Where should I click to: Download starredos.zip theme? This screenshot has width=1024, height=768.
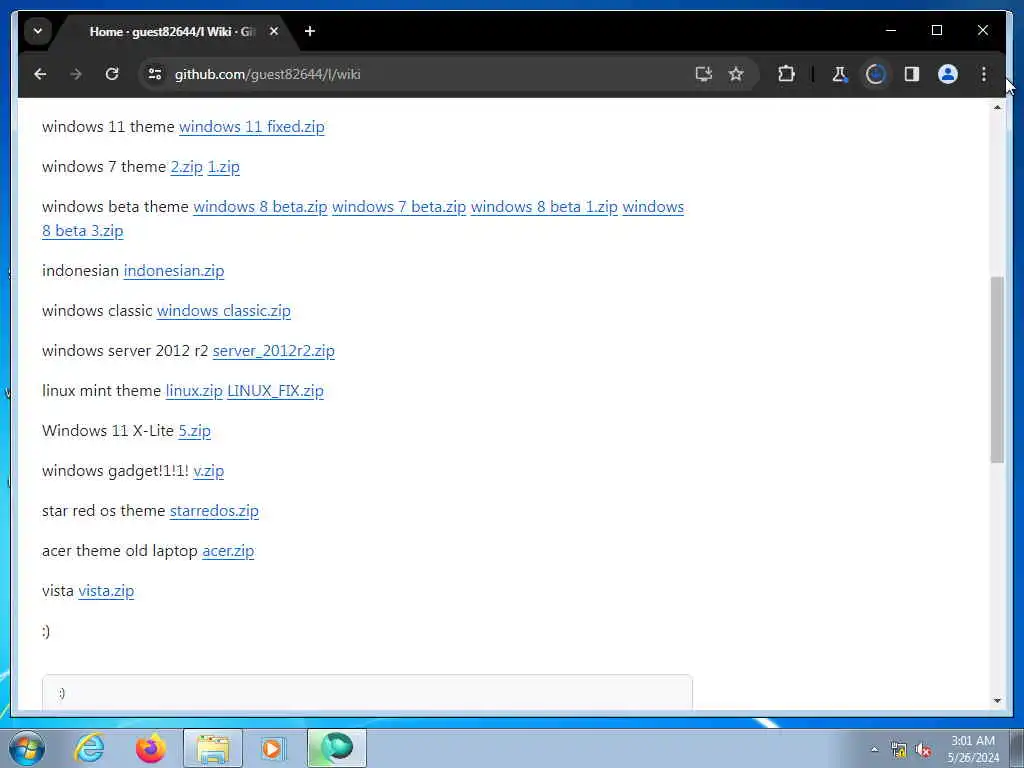pyautogui.click(x=214, y=511)
